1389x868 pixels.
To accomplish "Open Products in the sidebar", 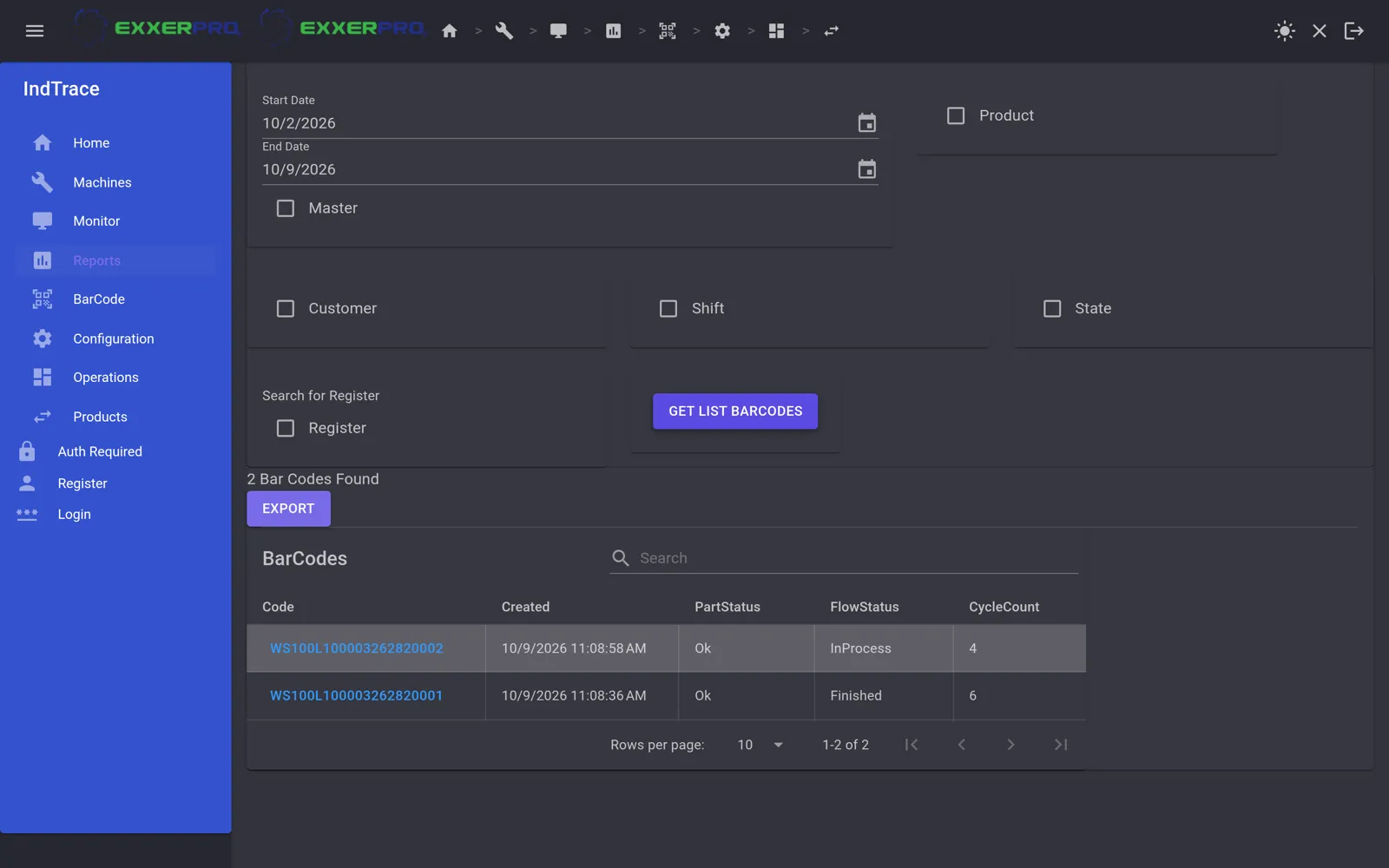I will pos(115,417).
